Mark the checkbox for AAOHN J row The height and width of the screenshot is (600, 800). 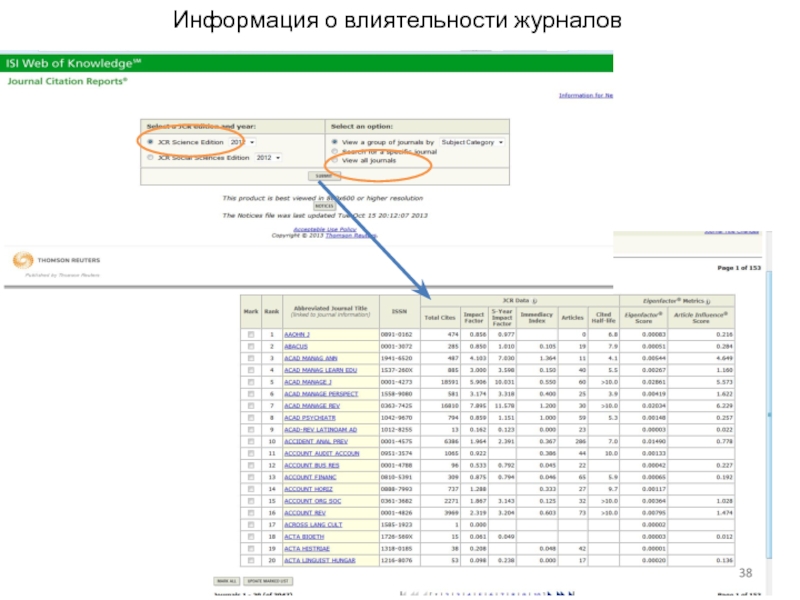(251, 335)
